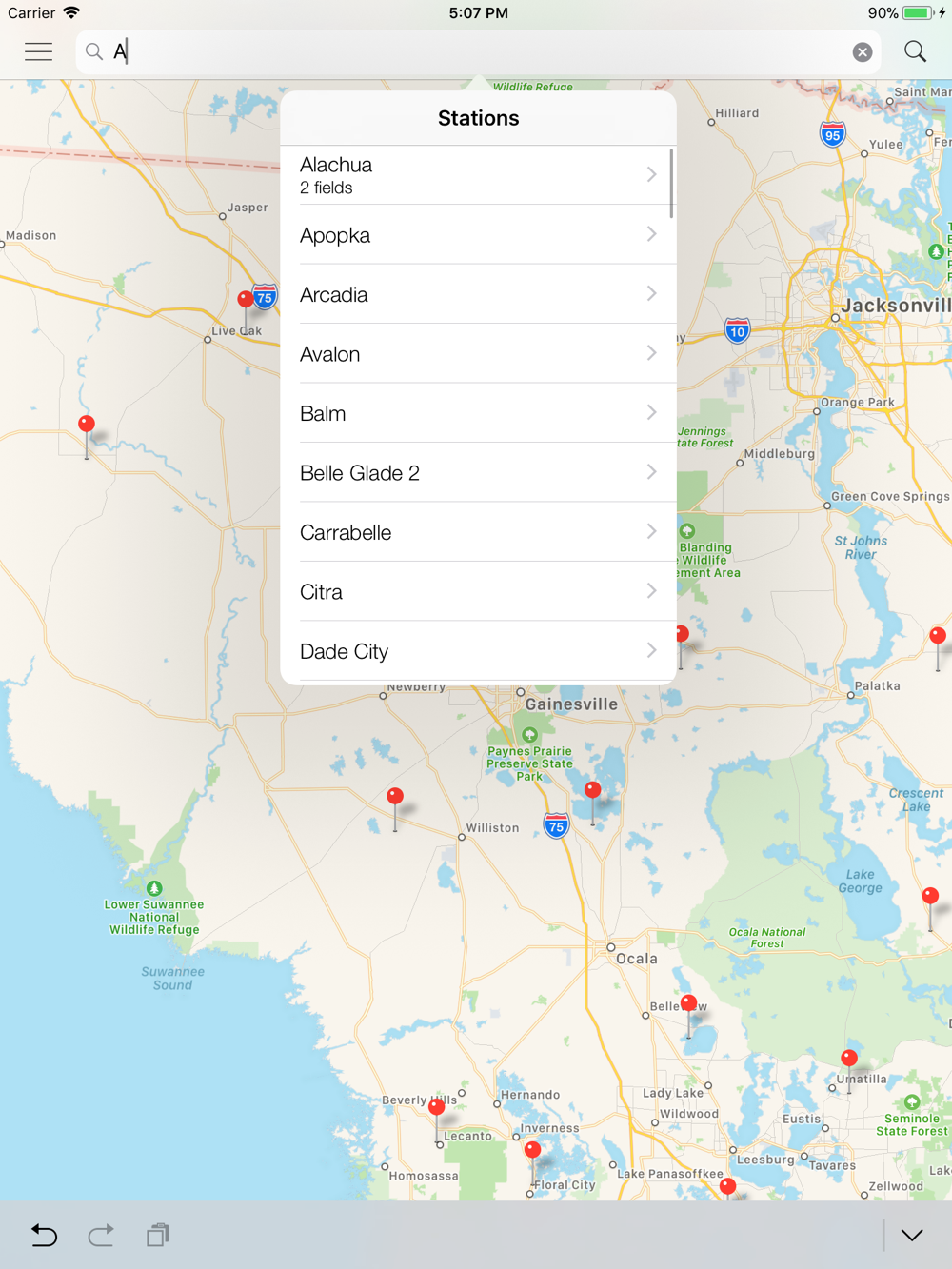Screen dimensions: 952x1269
Task: Tap the red pin west of Williston
Action: (x=395, y=797)
